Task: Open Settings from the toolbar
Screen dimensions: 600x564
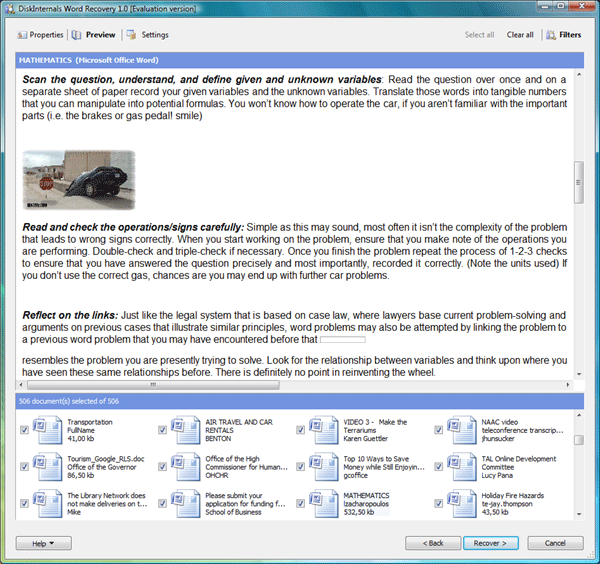Action: coord(148,35)
